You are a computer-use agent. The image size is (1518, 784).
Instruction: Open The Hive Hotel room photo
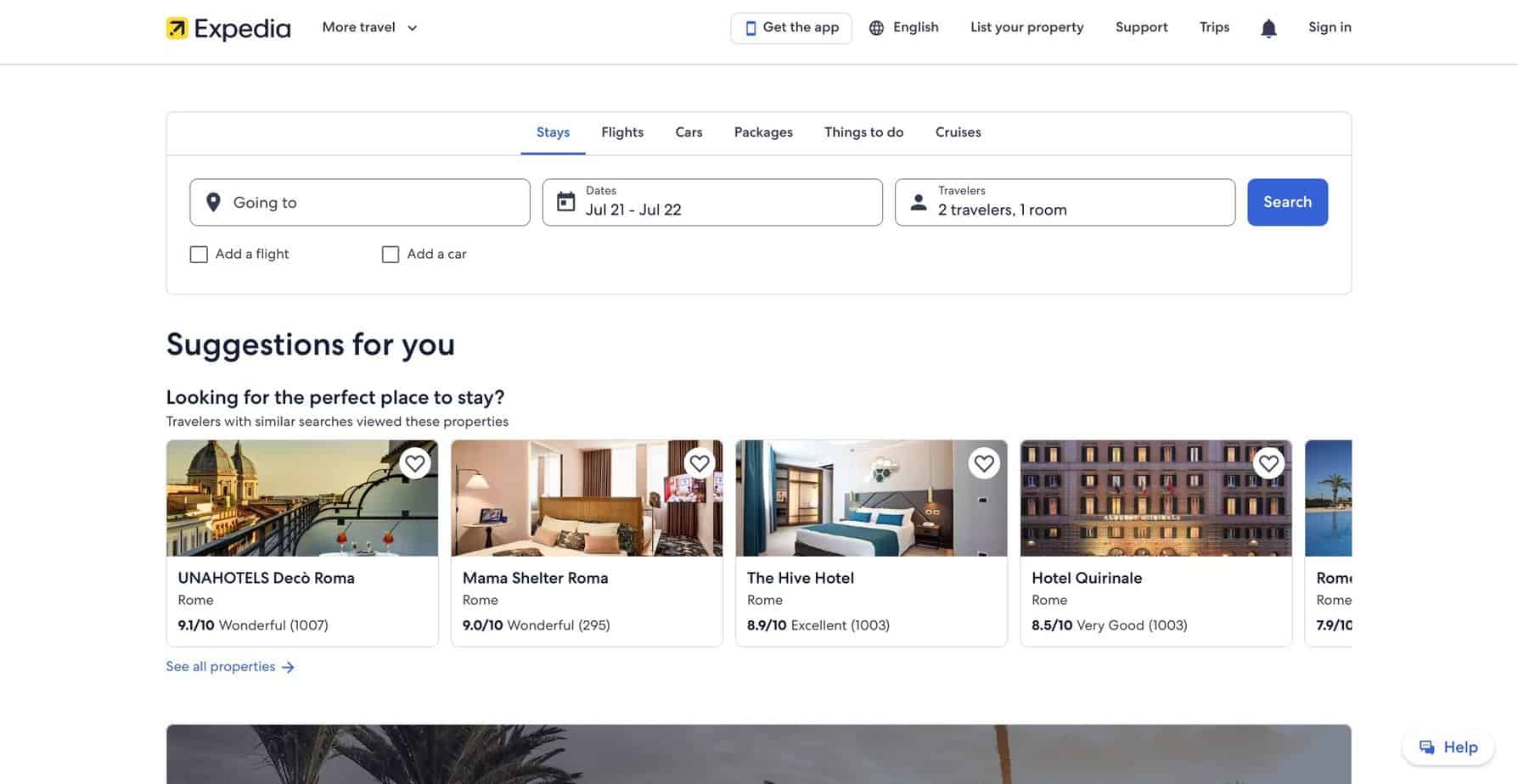pos(871,498)
